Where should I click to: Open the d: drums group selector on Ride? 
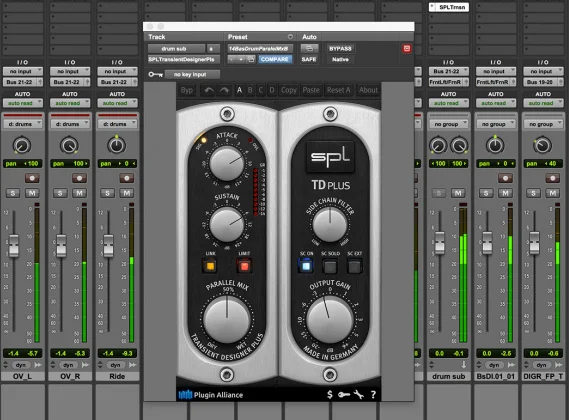(117, 124)
